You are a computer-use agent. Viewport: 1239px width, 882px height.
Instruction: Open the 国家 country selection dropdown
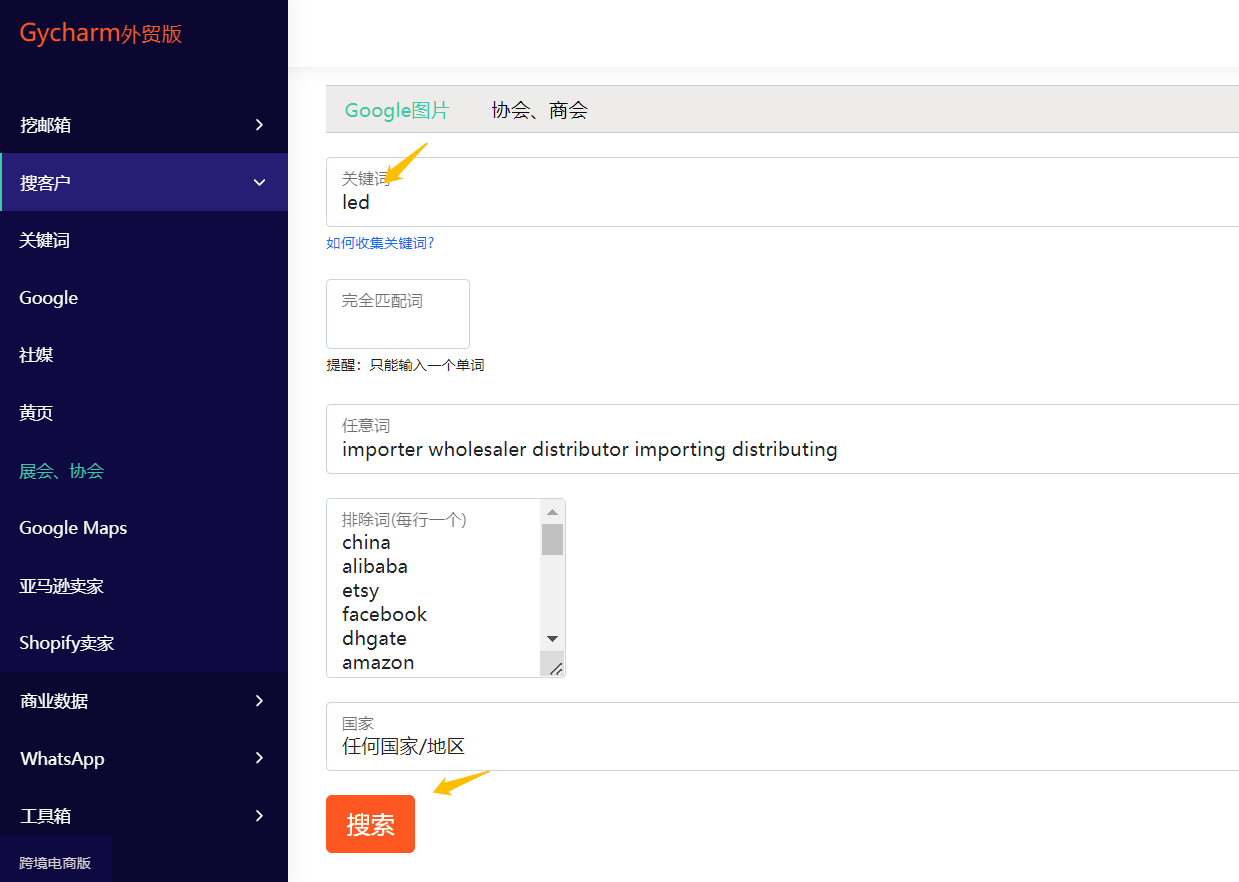coord(780,746)
